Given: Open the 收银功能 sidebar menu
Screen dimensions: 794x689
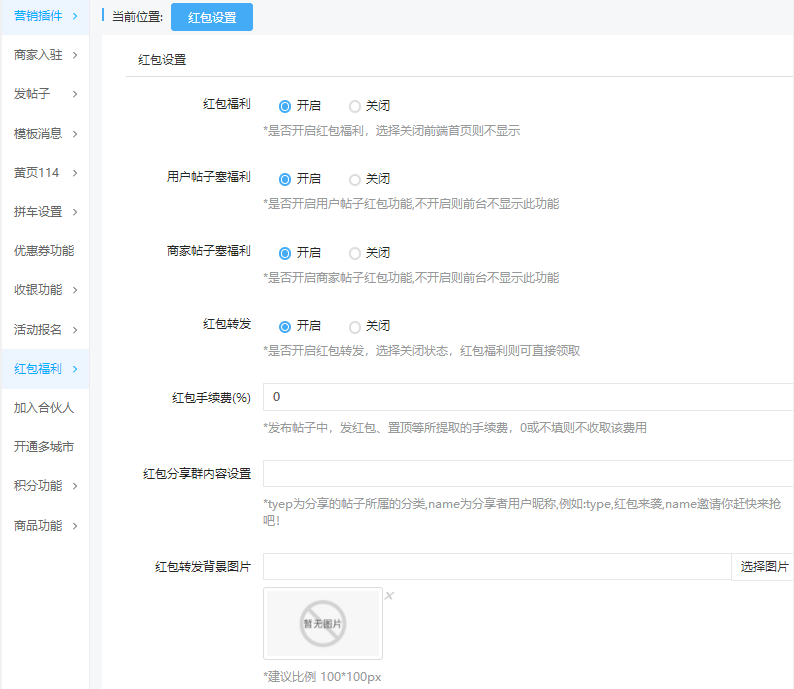Looking at the screenshot, I should (46, 290).
